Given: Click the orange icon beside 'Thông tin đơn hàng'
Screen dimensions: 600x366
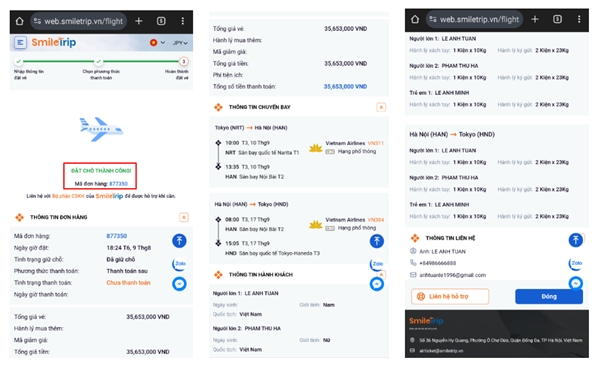Looking at the screenshot, I should pos(19,217).
